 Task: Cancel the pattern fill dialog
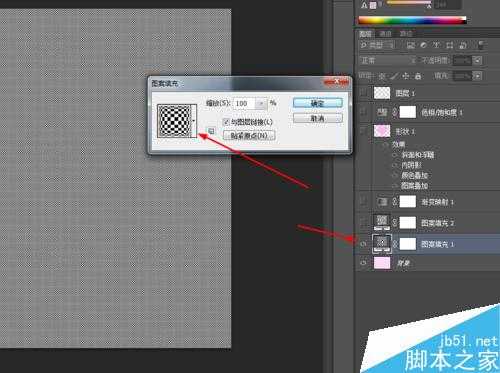point(317,118)
